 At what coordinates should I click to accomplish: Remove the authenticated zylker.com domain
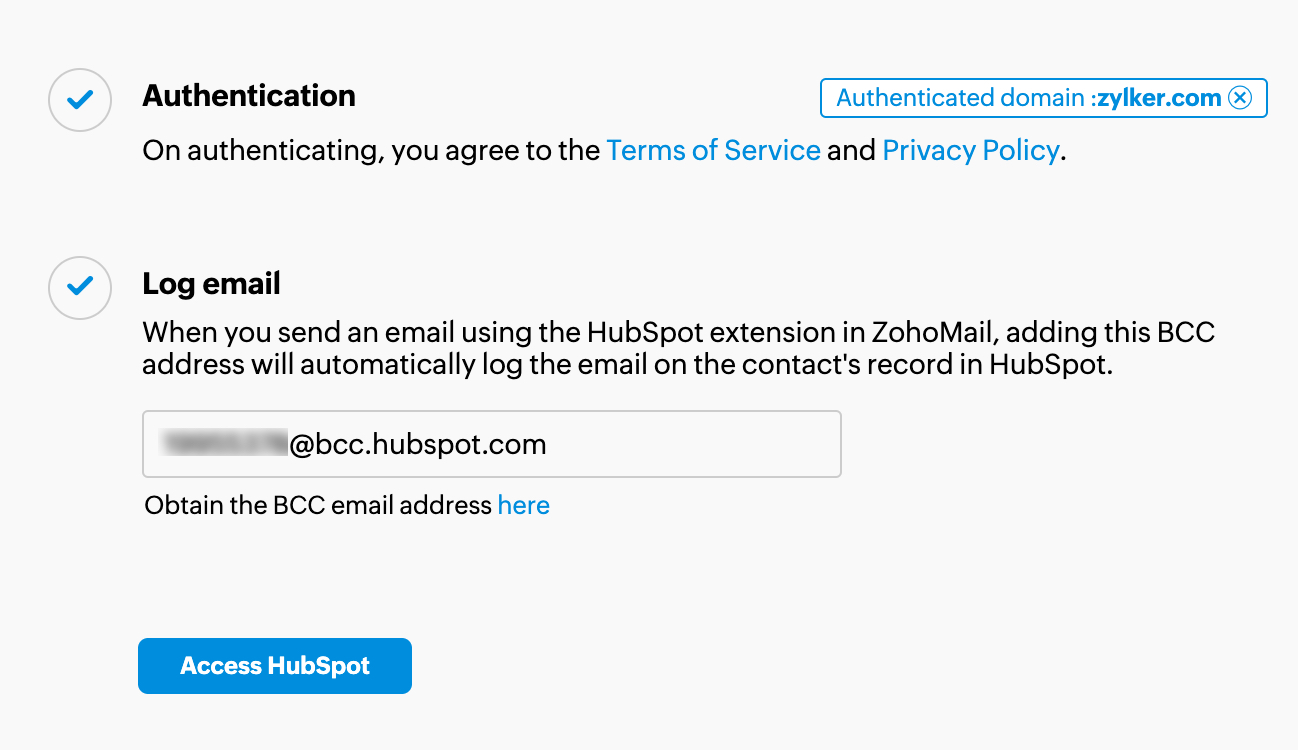[x=1240, y=98]
